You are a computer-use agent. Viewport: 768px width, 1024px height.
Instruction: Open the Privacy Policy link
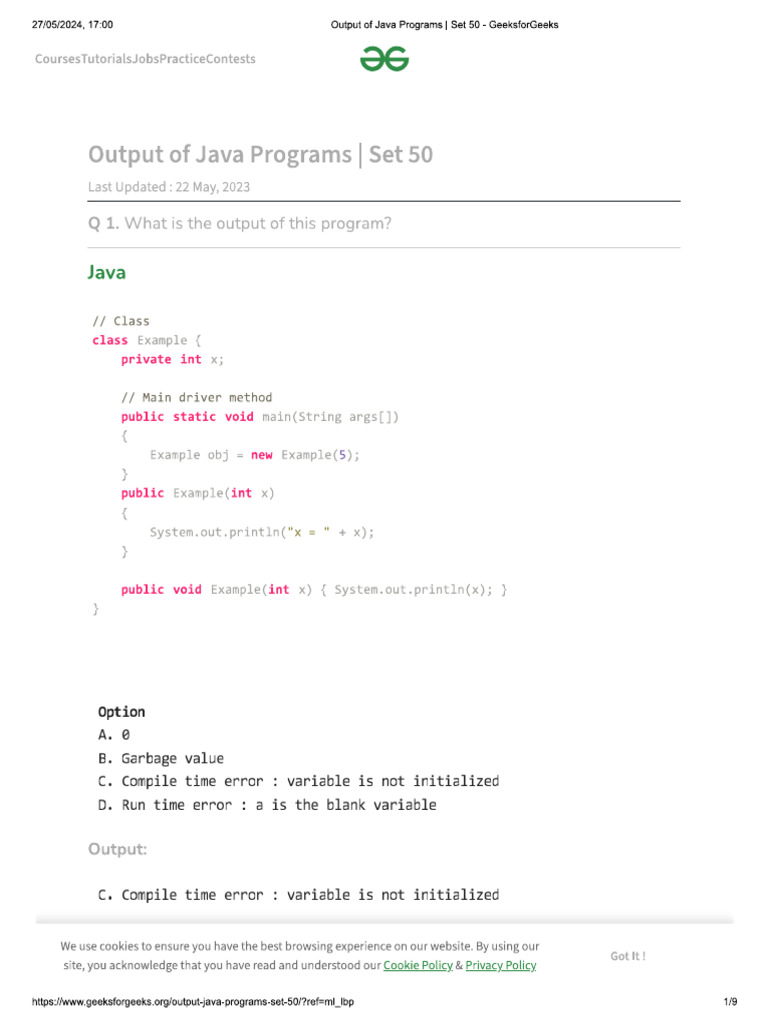[x=500, y=966]
